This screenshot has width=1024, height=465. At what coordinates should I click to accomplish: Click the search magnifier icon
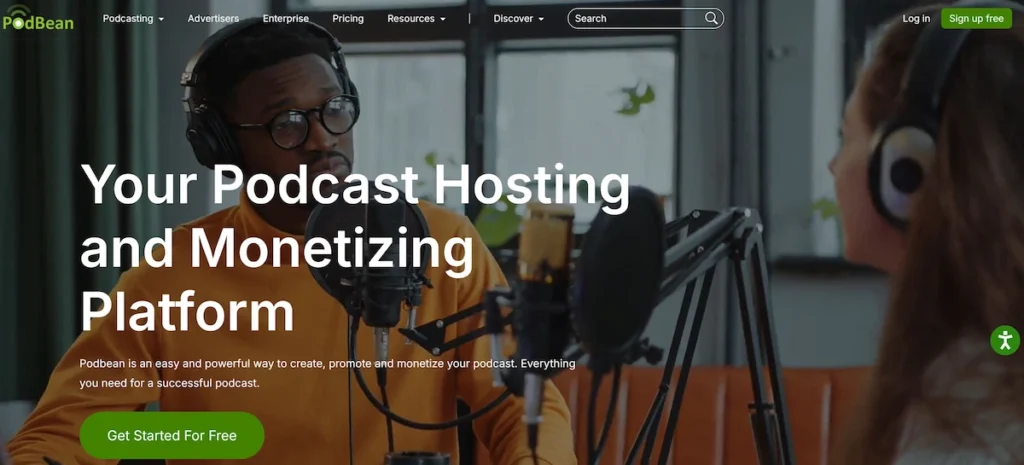pos(711,18)
